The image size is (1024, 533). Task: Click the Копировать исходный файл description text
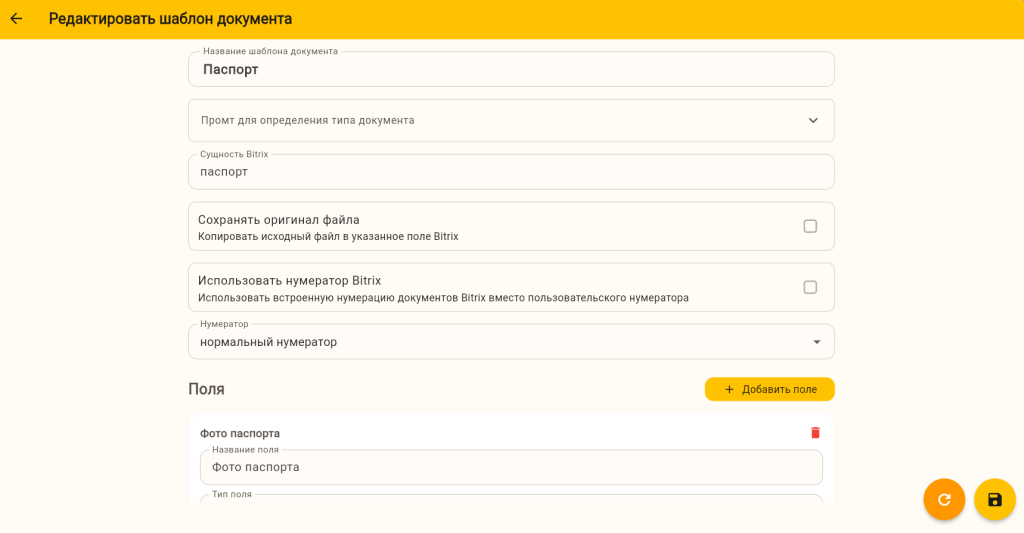click(x=328, y=237)
